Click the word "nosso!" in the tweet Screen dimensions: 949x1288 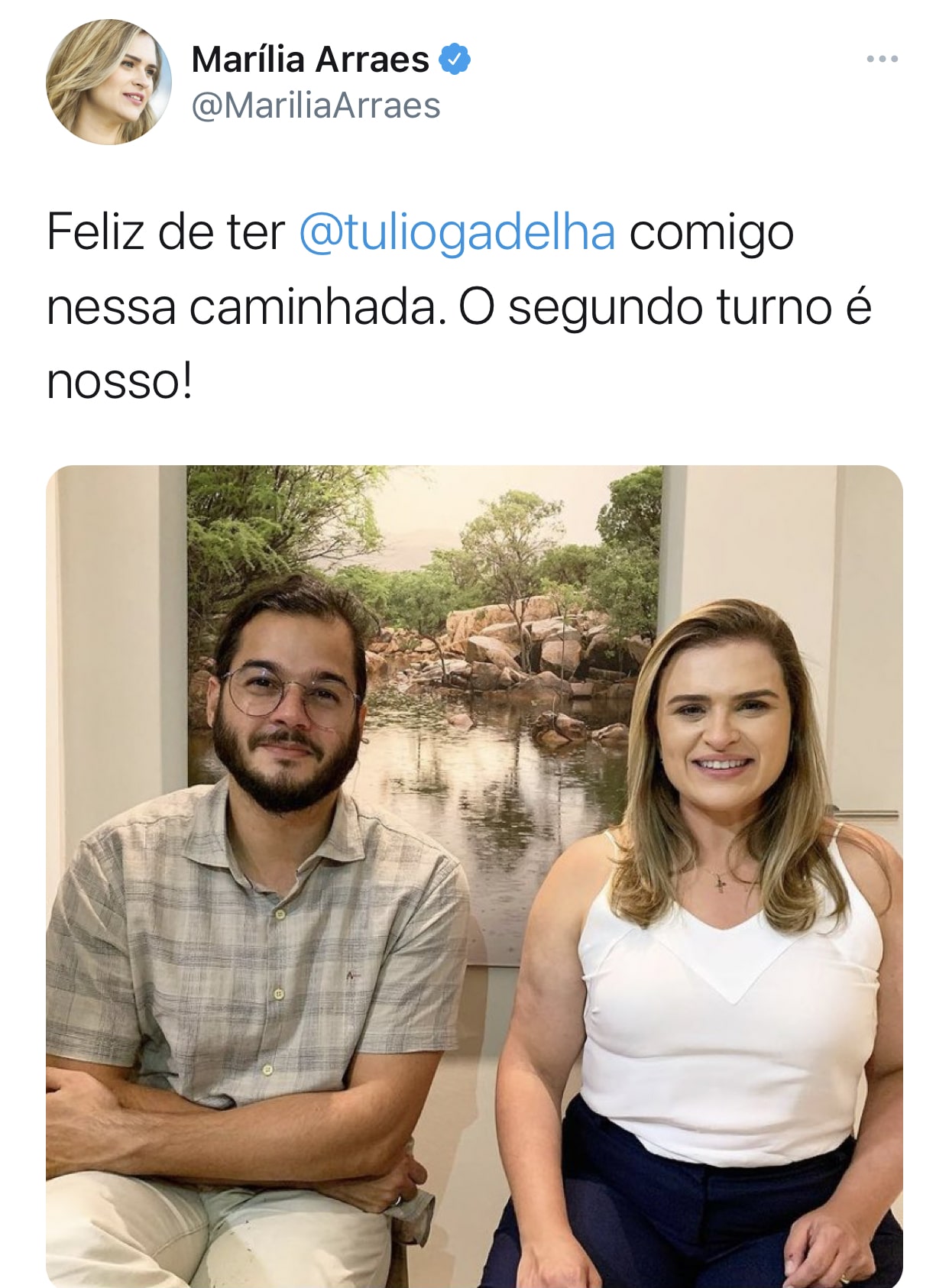pyautogui.click(x=119, y=380)
